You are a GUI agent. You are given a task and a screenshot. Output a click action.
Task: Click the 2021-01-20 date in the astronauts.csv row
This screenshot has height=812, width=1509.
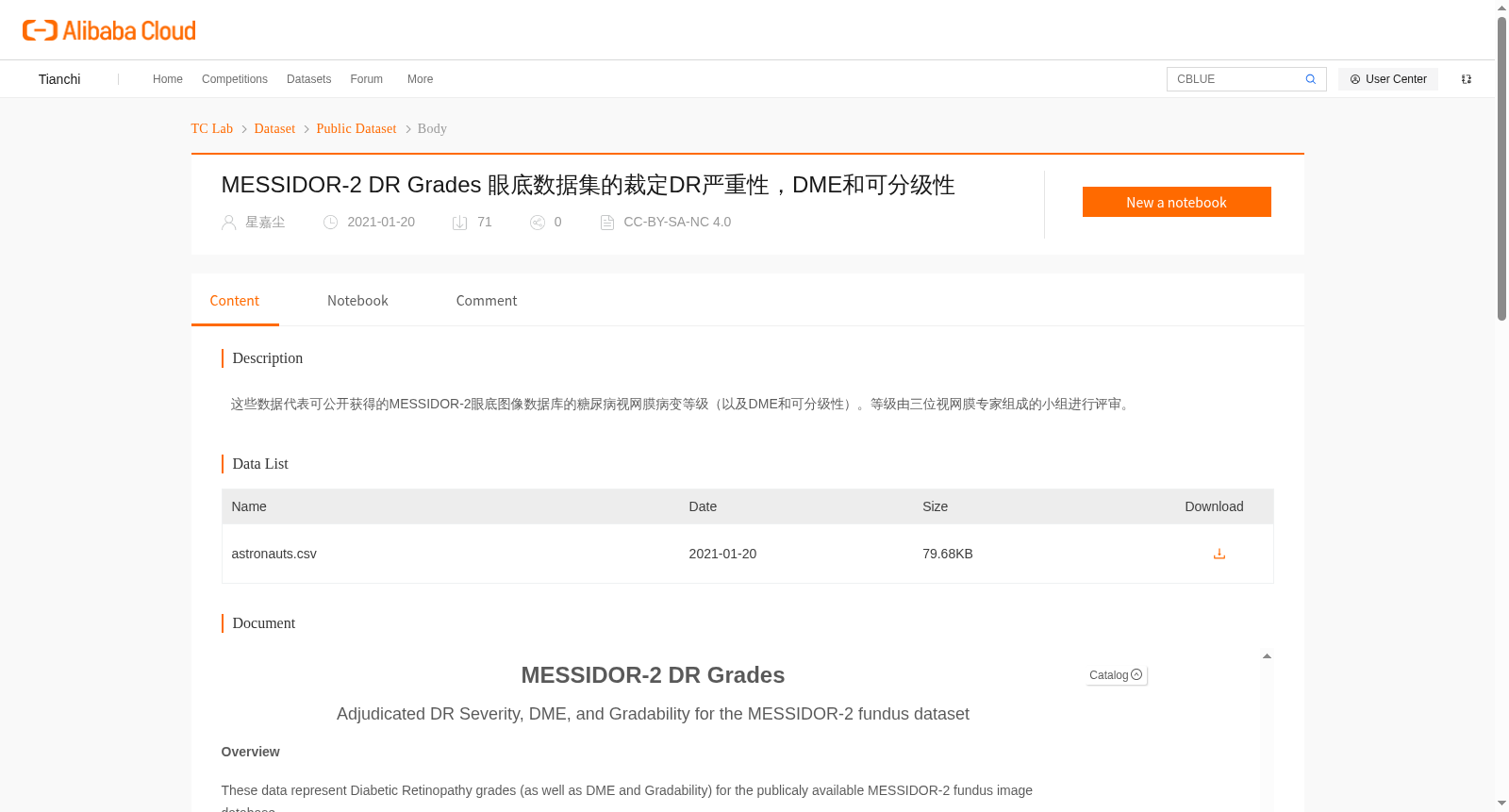[722, 554]
